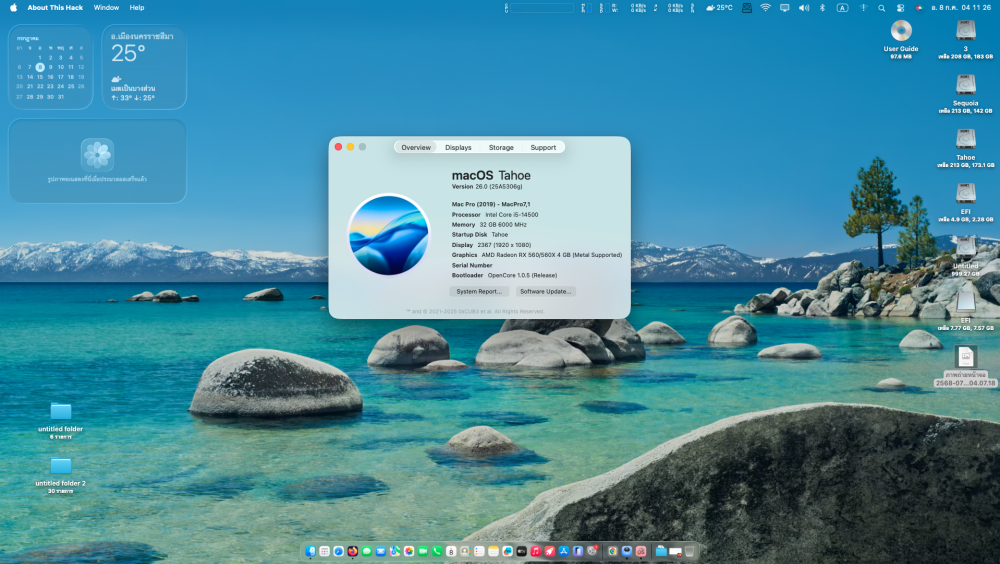
Task: Launch Apple TV from the dock
Action: tap(522, 551)
